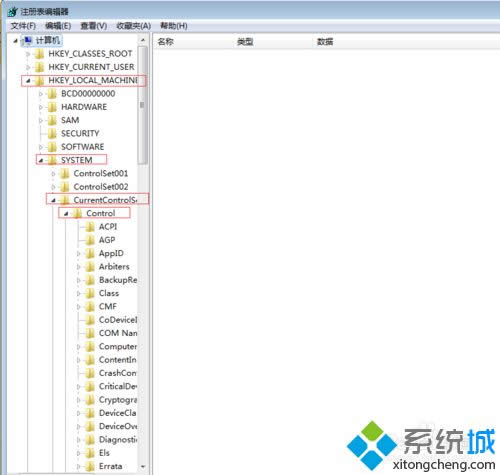Collapse the SYSTEM key node
Screen dimensions: 500x475
(41, 160)
